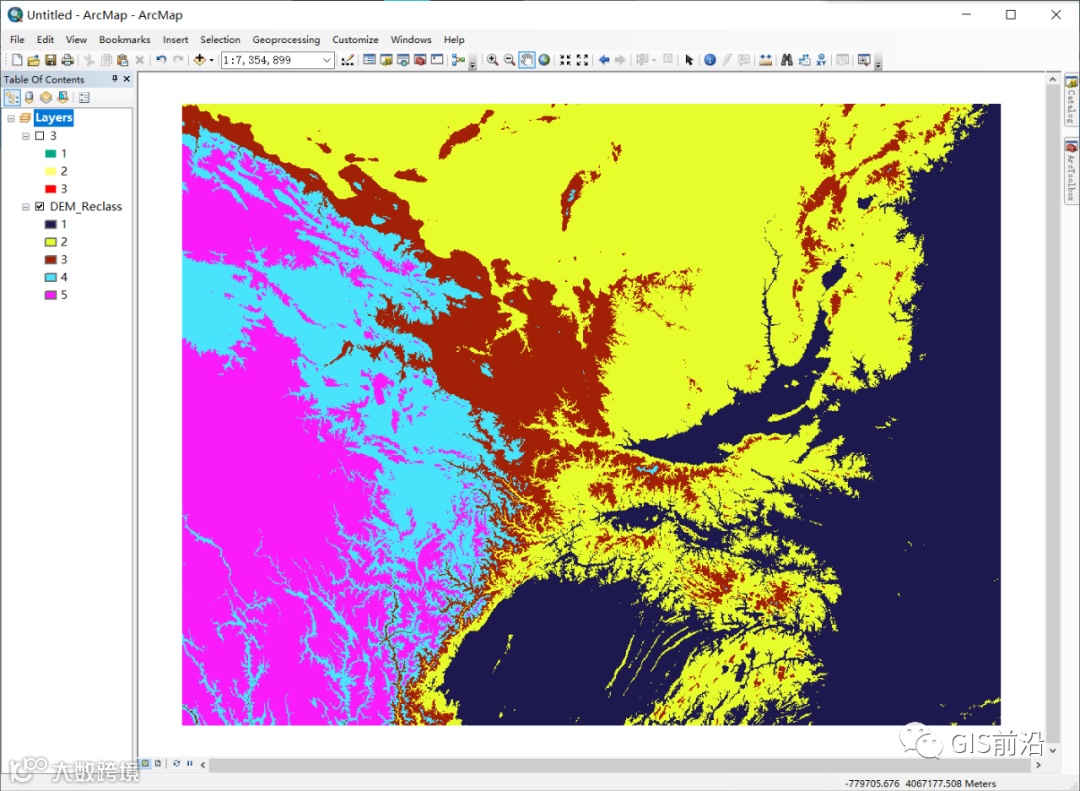The image size is (1080, 791).
Task: Collapse the DEM_Reclass legend
Action: tap(25, 206)
